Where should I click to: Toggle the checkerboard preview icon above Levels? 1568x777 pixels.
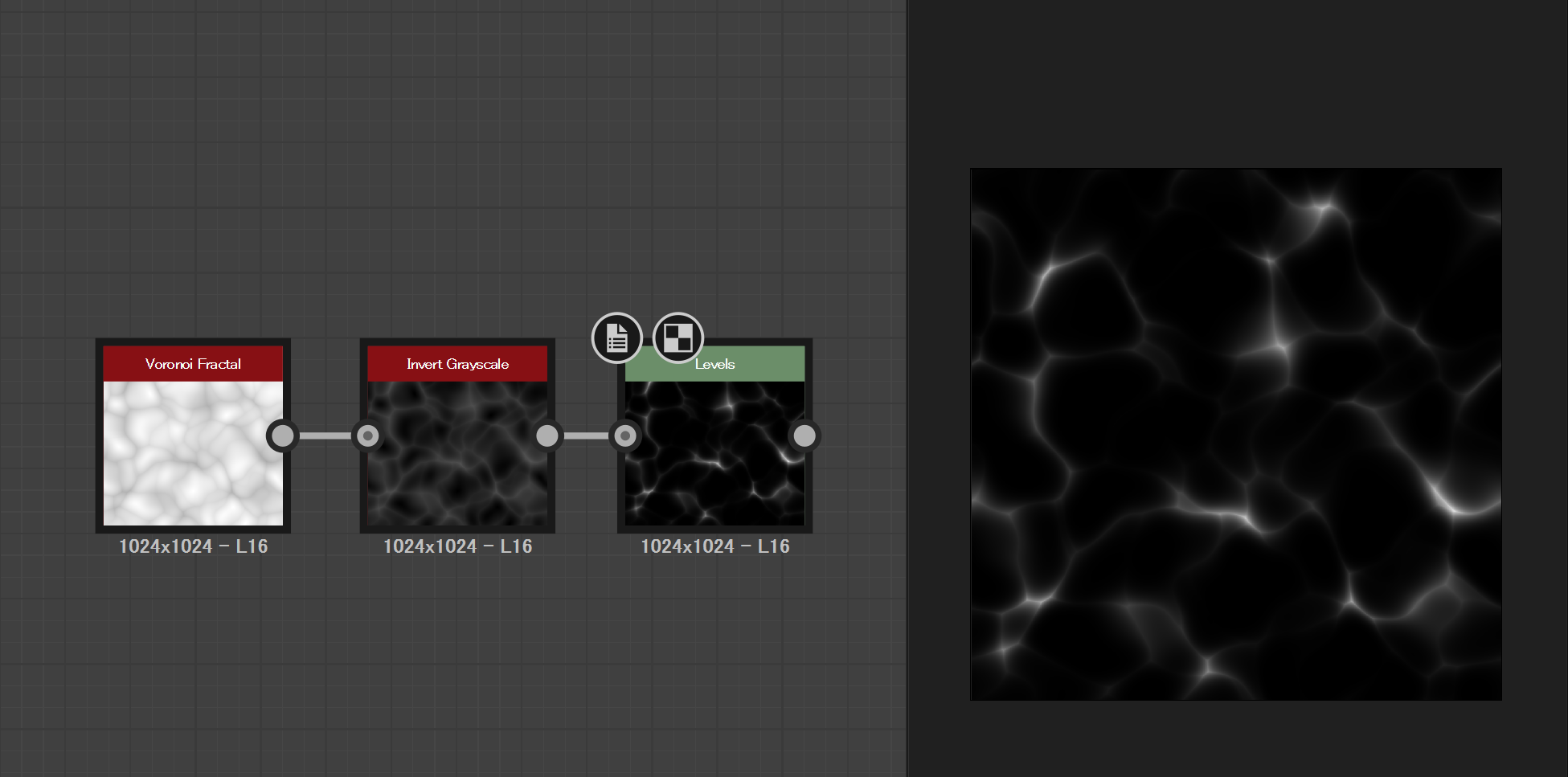coord(678,338)
